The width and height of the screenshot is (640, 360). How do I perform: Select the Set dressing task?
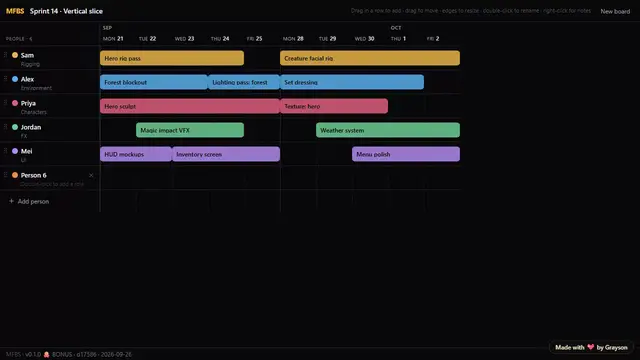pyautogui.click(x=352, y=82)
